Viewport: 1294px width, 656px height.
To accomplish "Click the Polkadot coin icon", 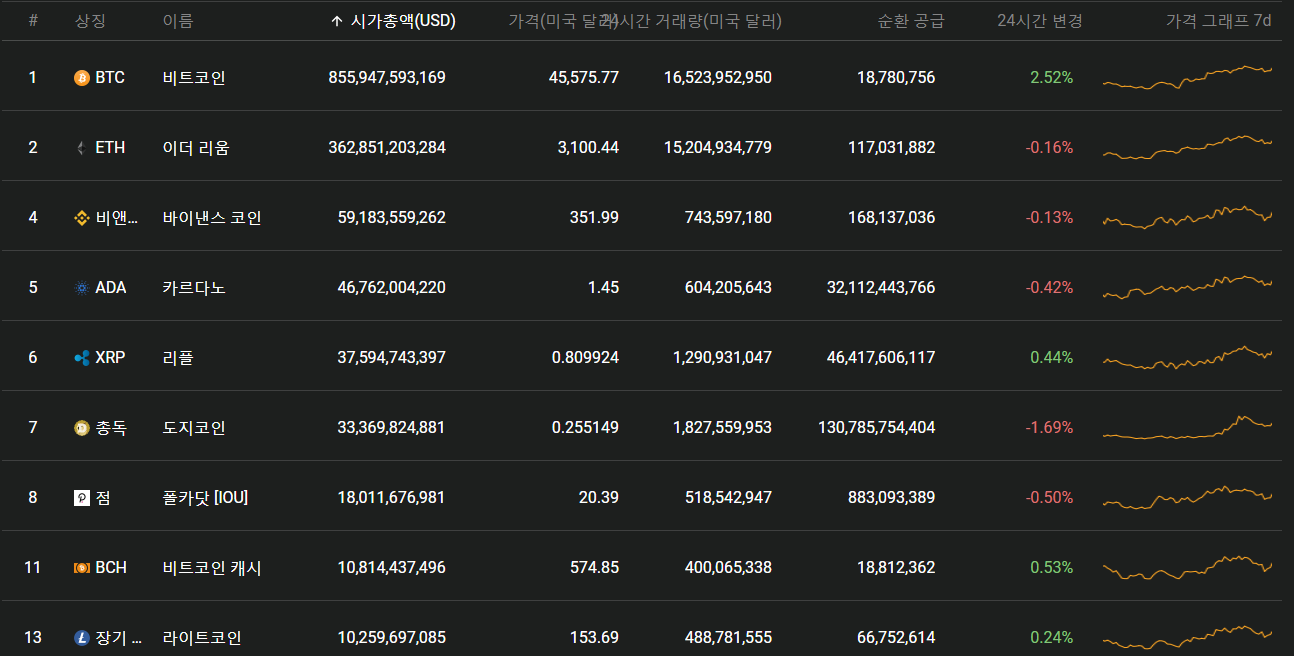I will point(82,497).
